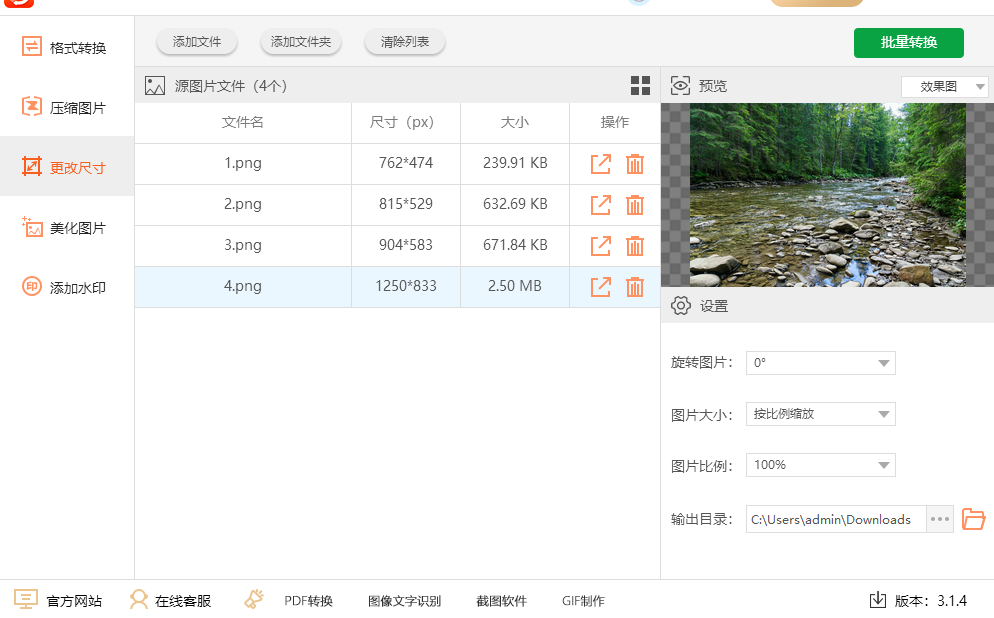
Task: Select the 1.png file name cell
Action: [x=243, y=164]
